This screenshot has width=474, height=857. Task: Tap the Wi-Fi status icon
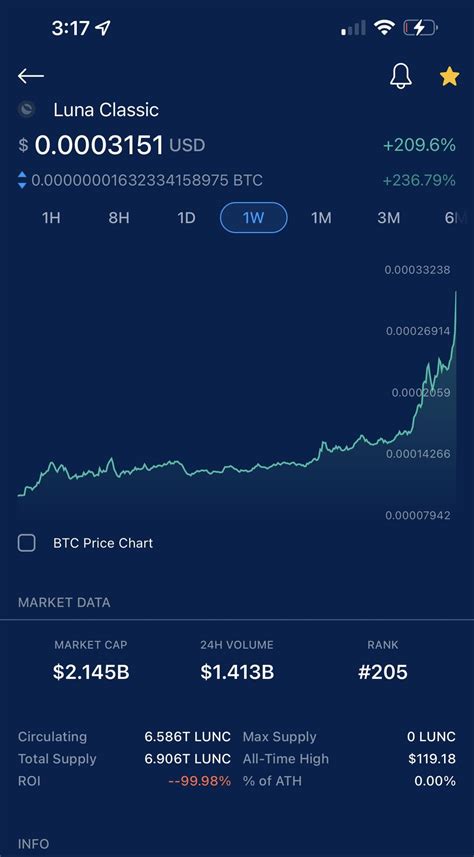point(384,28)
